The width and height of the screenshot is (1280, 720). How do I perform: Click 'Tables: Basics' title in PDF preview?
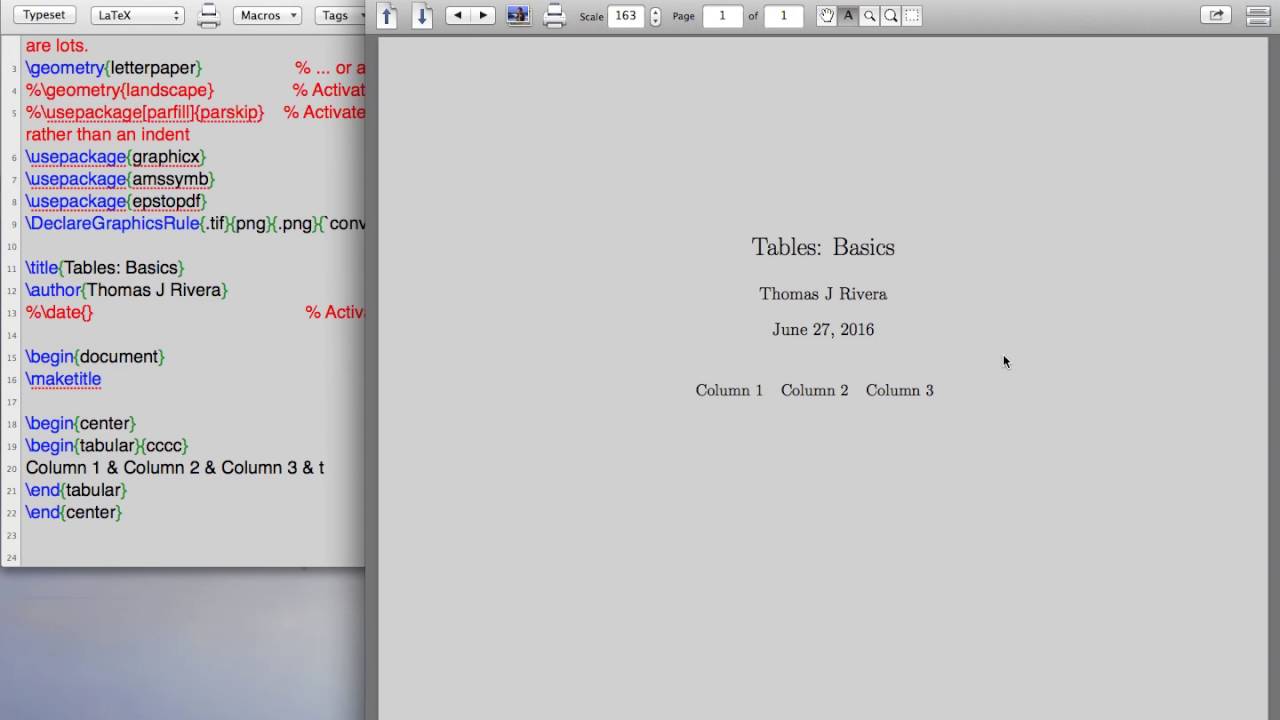coord(823,247)
